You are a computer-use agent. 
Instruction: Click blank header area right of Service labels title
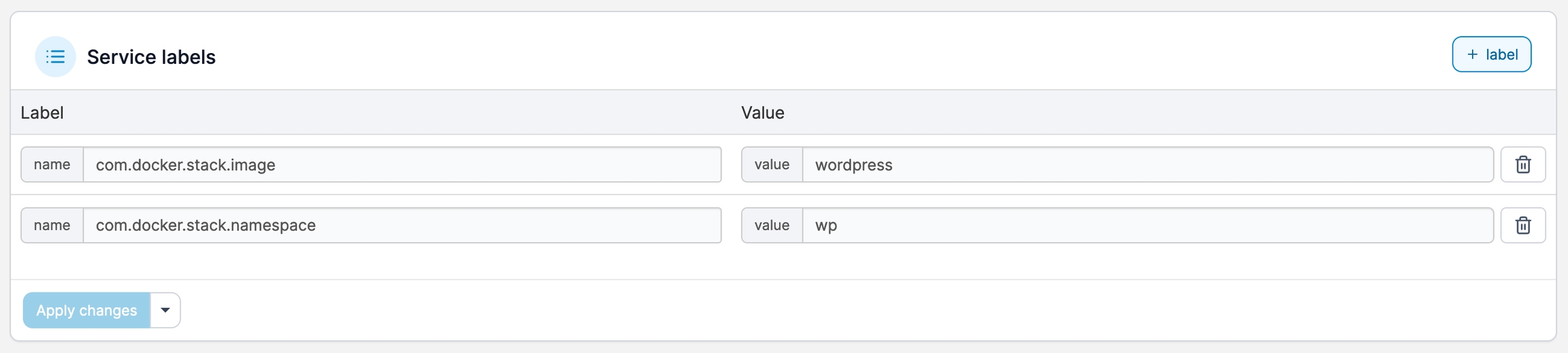[817, 54]
